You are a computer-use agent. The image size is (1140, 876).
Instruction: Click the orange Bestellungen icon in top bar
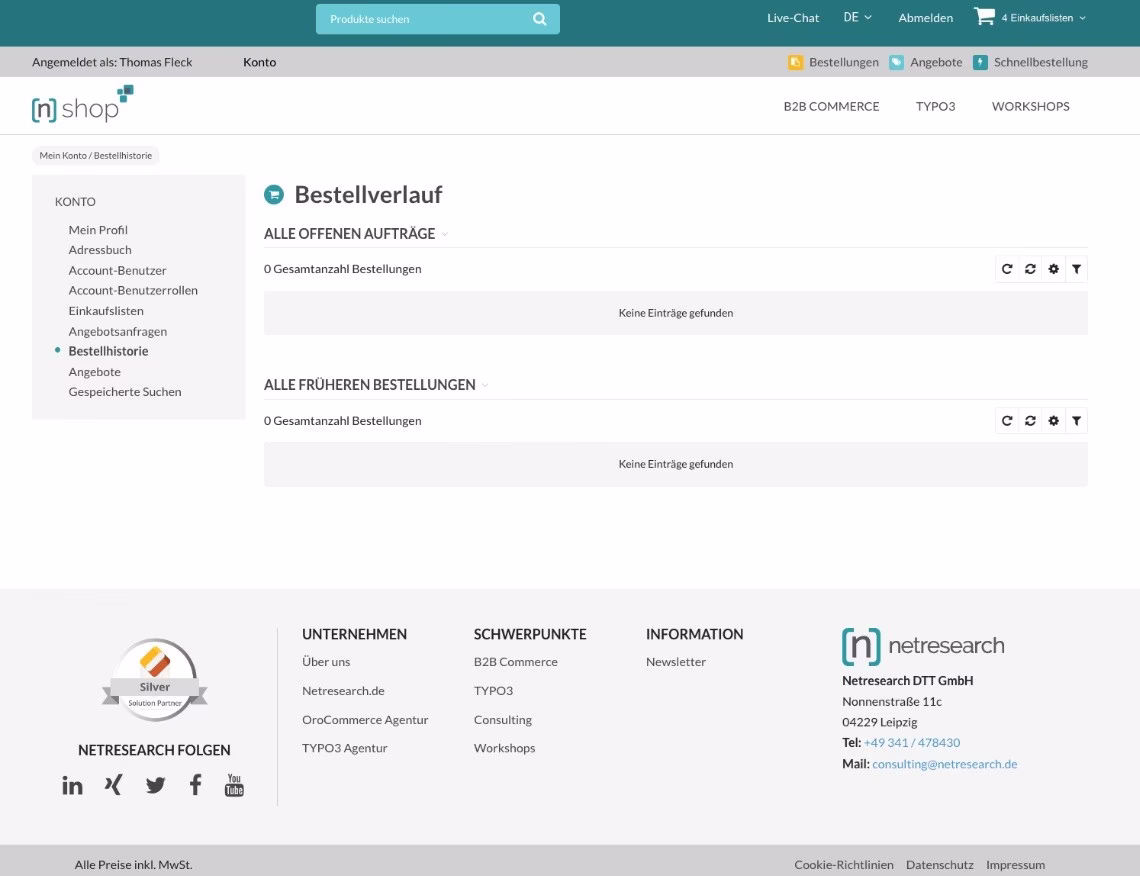[793, 62]
